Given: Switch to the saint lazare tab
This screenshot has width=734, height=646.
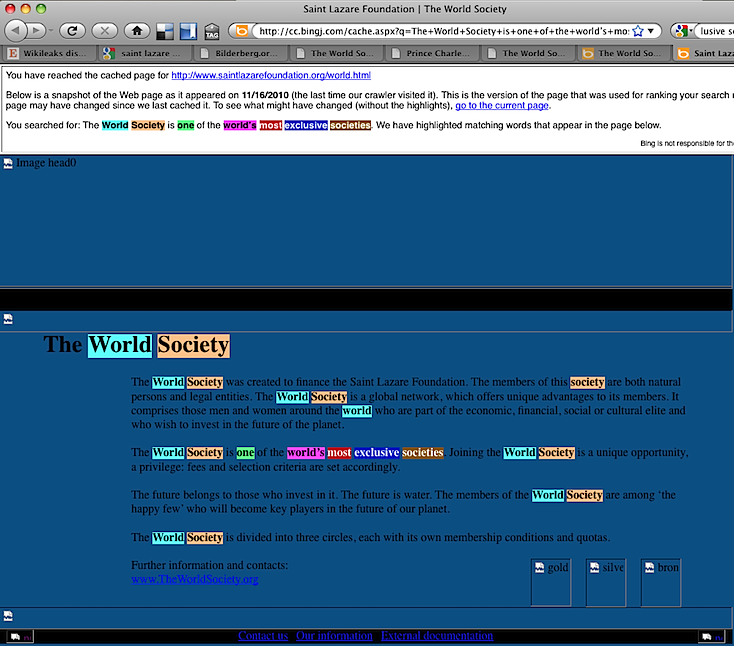Looking at the screenshot, I should (x=145, y=53).
